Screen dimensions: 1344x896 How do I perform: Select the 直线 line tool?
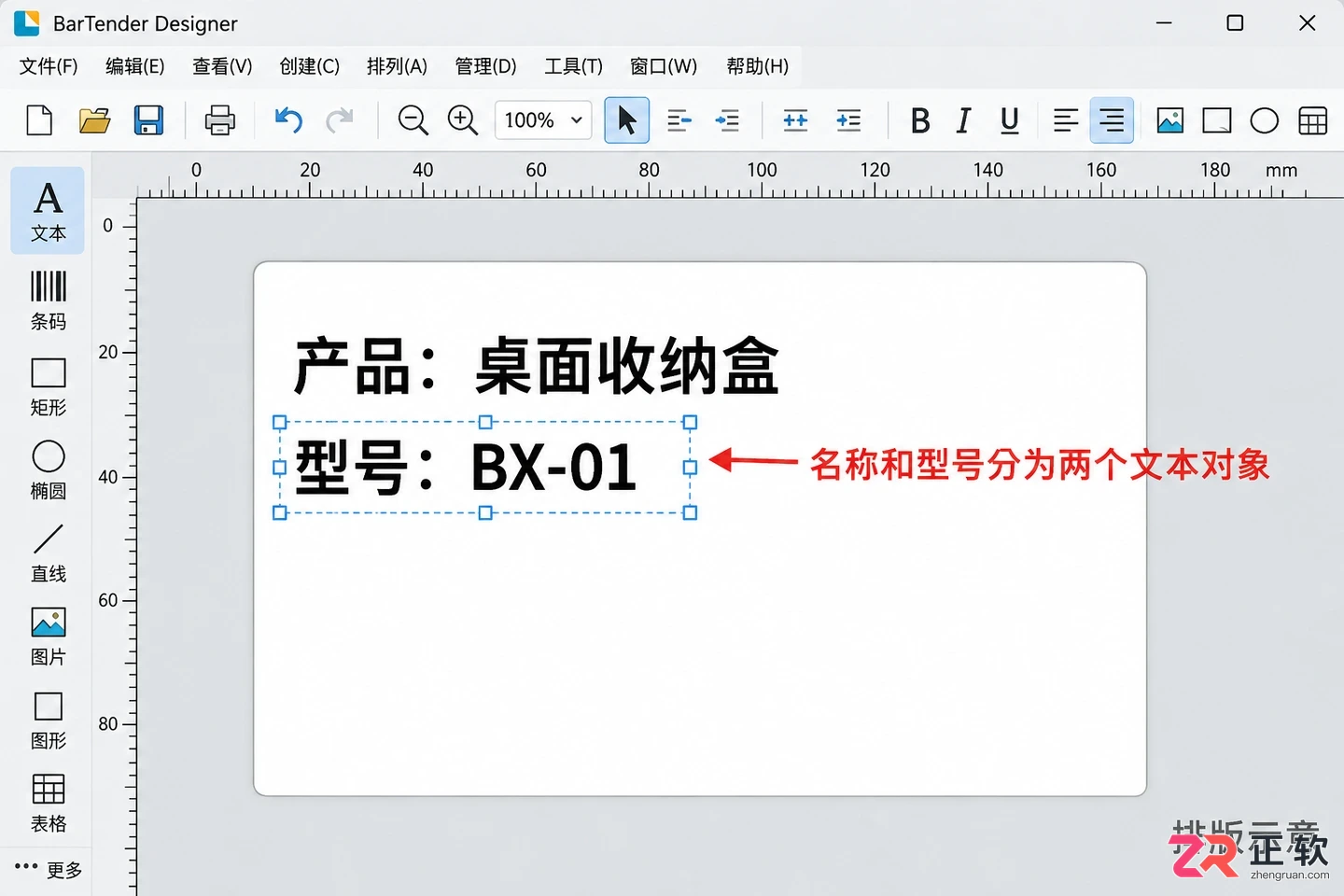coord(49,553)
